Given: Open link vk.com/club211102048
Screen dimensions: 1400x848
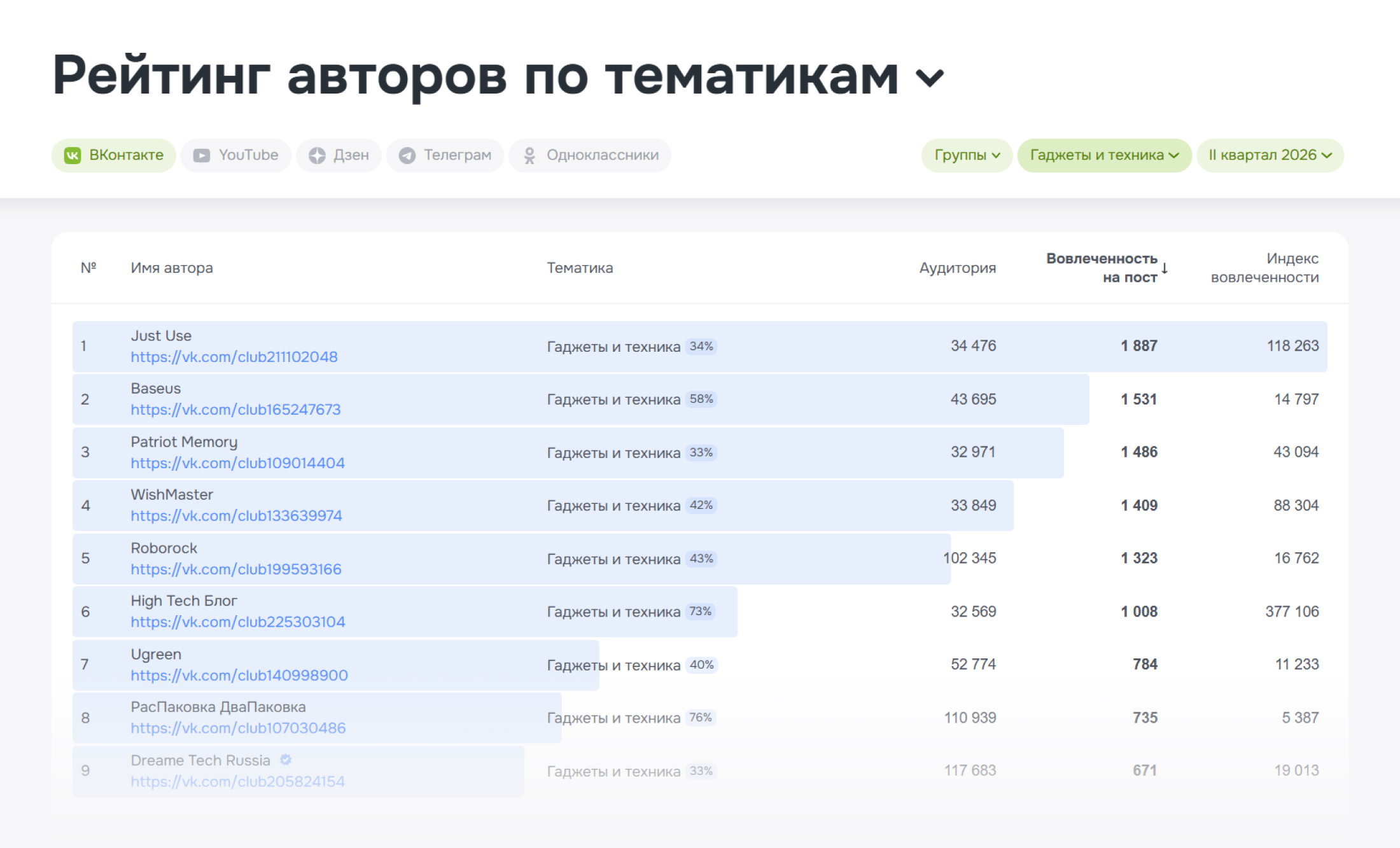Looking at the screenshot, I should tap(234, 357).
